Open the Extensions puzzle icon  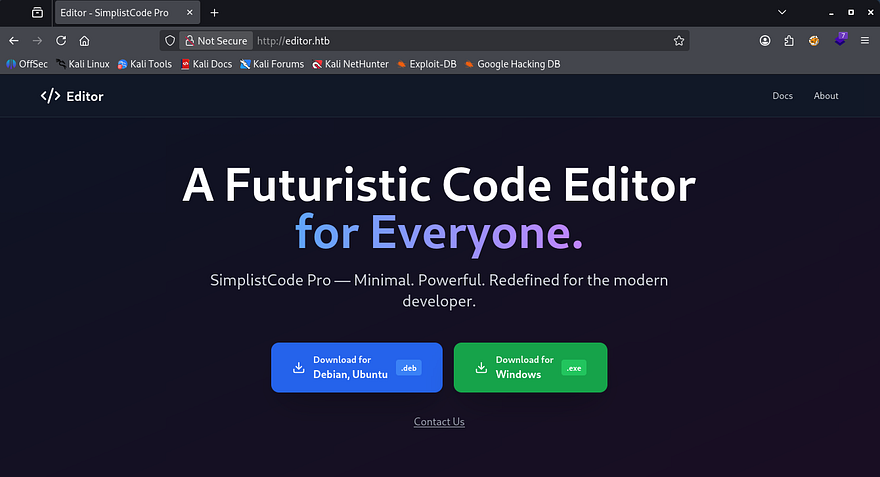click(x=789, y=41)
